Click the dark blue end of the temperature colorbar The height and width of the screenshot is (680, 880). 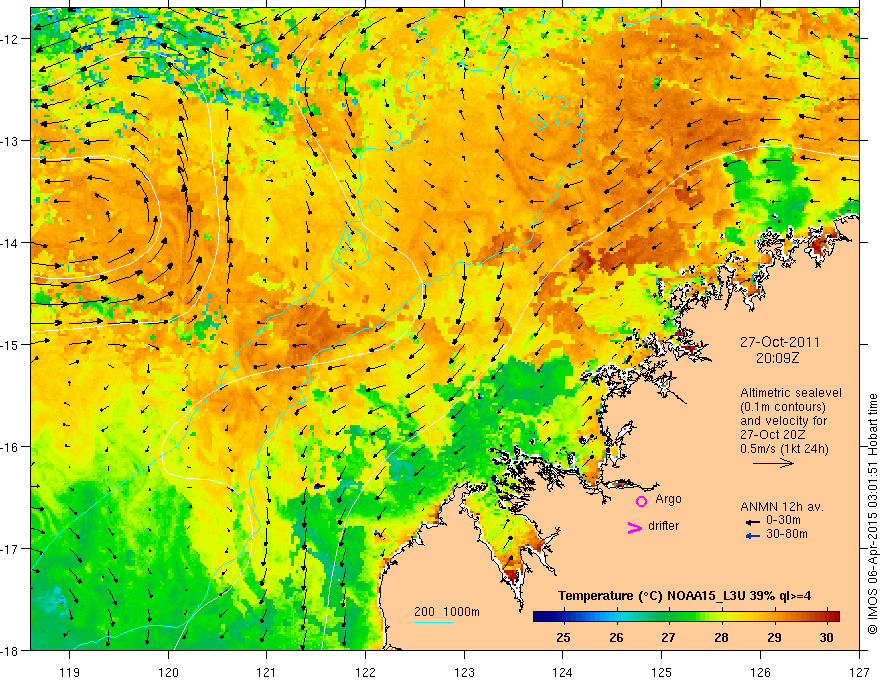point(540,616)
